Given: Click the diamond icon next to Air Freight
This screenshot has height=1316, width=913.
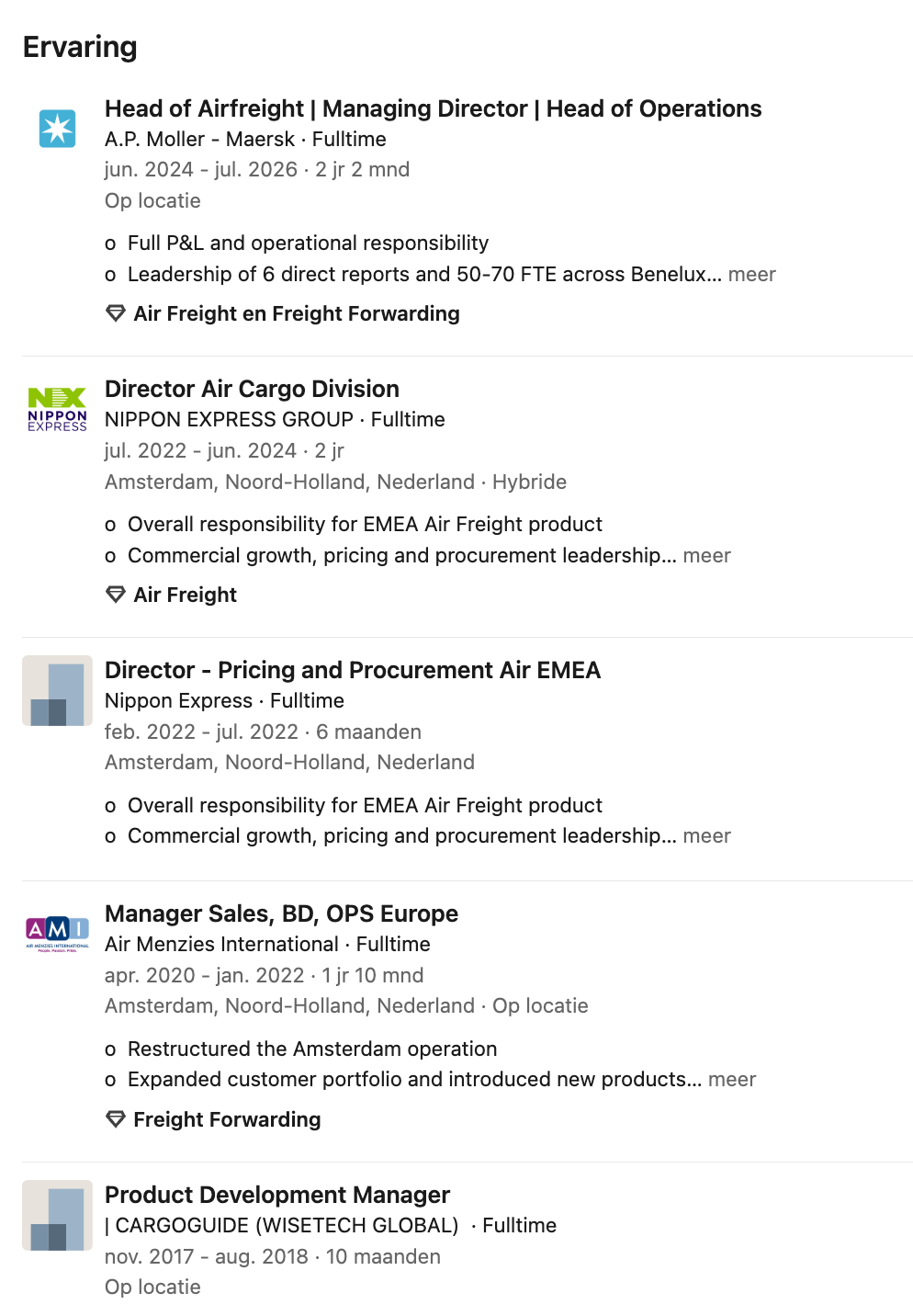Looking at the screenshot, I should (116, 595).
